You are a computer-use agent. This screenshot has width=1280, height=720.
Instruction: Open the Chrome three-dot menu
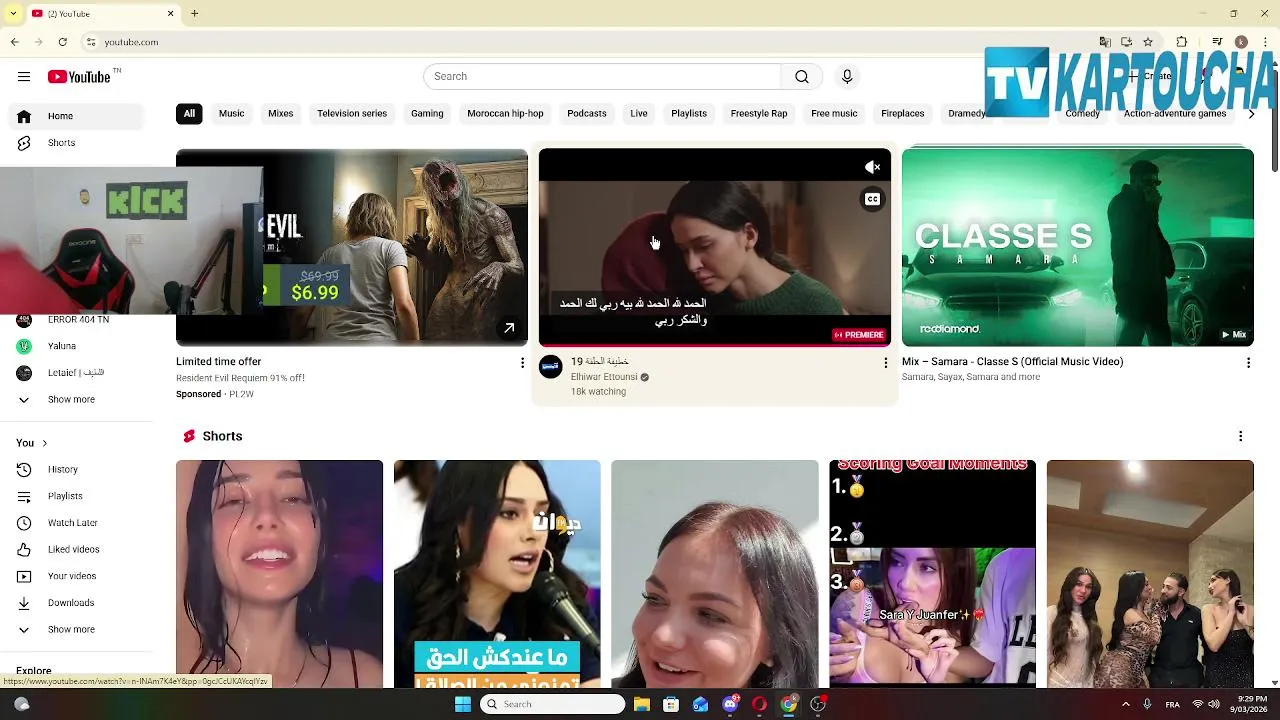[x=1264, y=42]
